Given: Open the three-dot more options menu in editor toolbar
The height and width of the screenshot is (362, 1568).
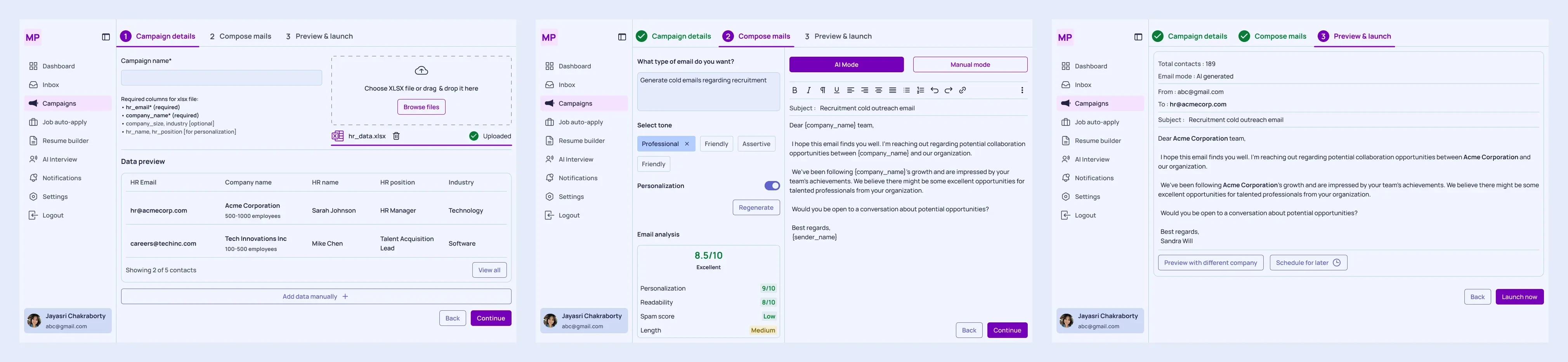Looking at the screenshot, I should (x=1022, y=90).
